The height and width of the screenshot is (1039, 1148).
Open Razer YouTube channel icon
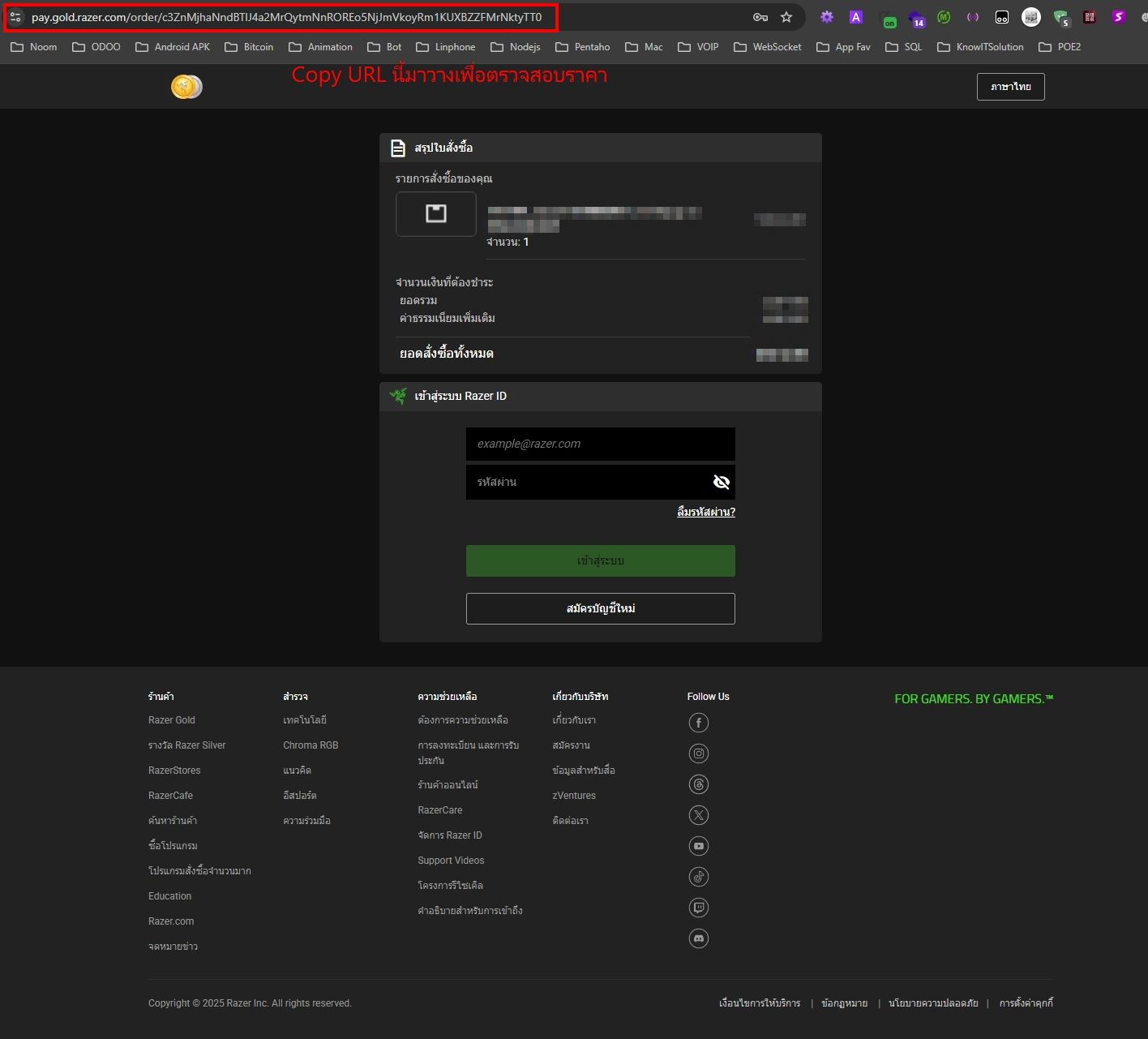[x=699, y=846]
